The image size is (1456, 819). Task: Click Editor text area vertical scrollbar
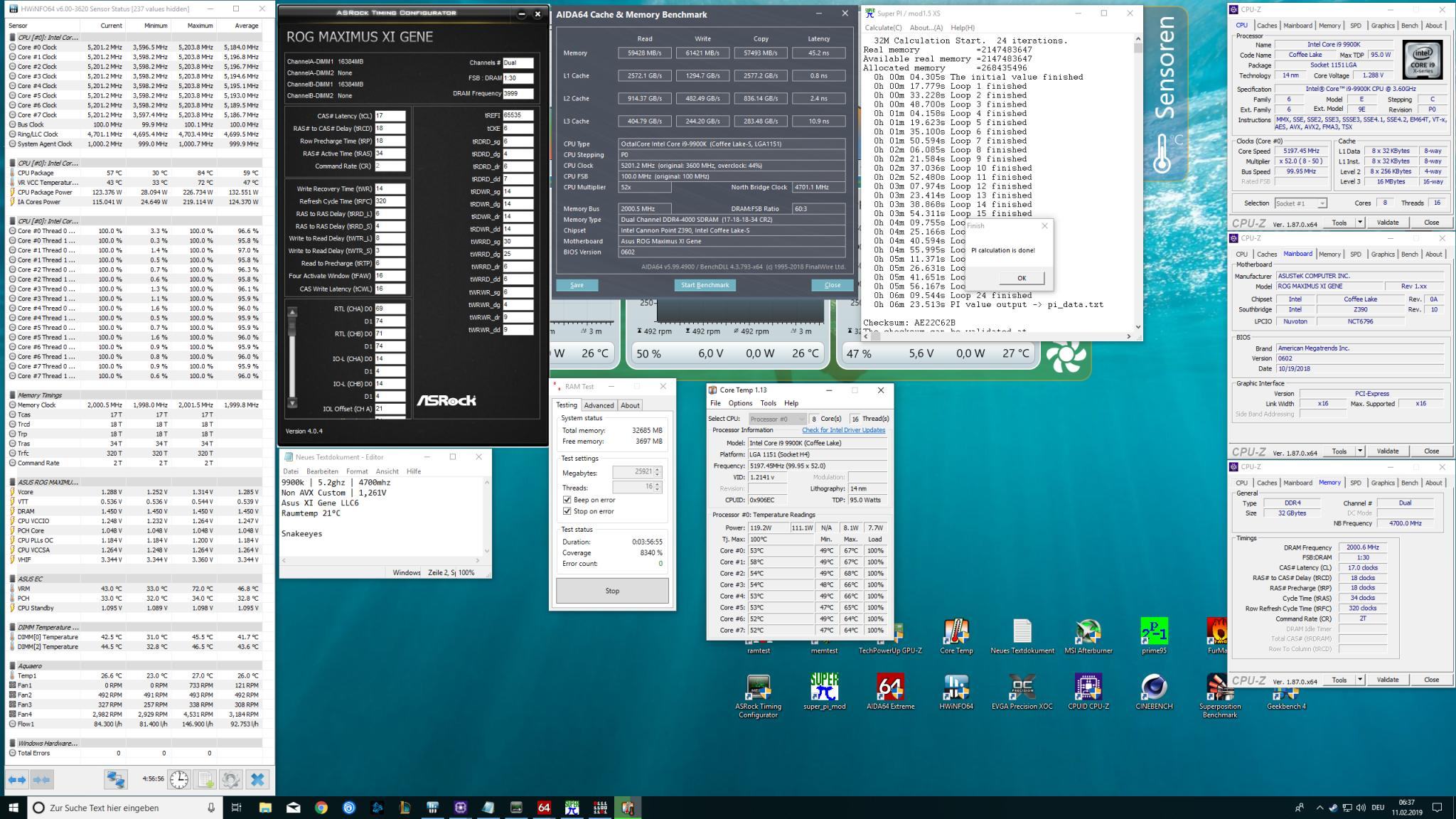click(x=487, y=516)
